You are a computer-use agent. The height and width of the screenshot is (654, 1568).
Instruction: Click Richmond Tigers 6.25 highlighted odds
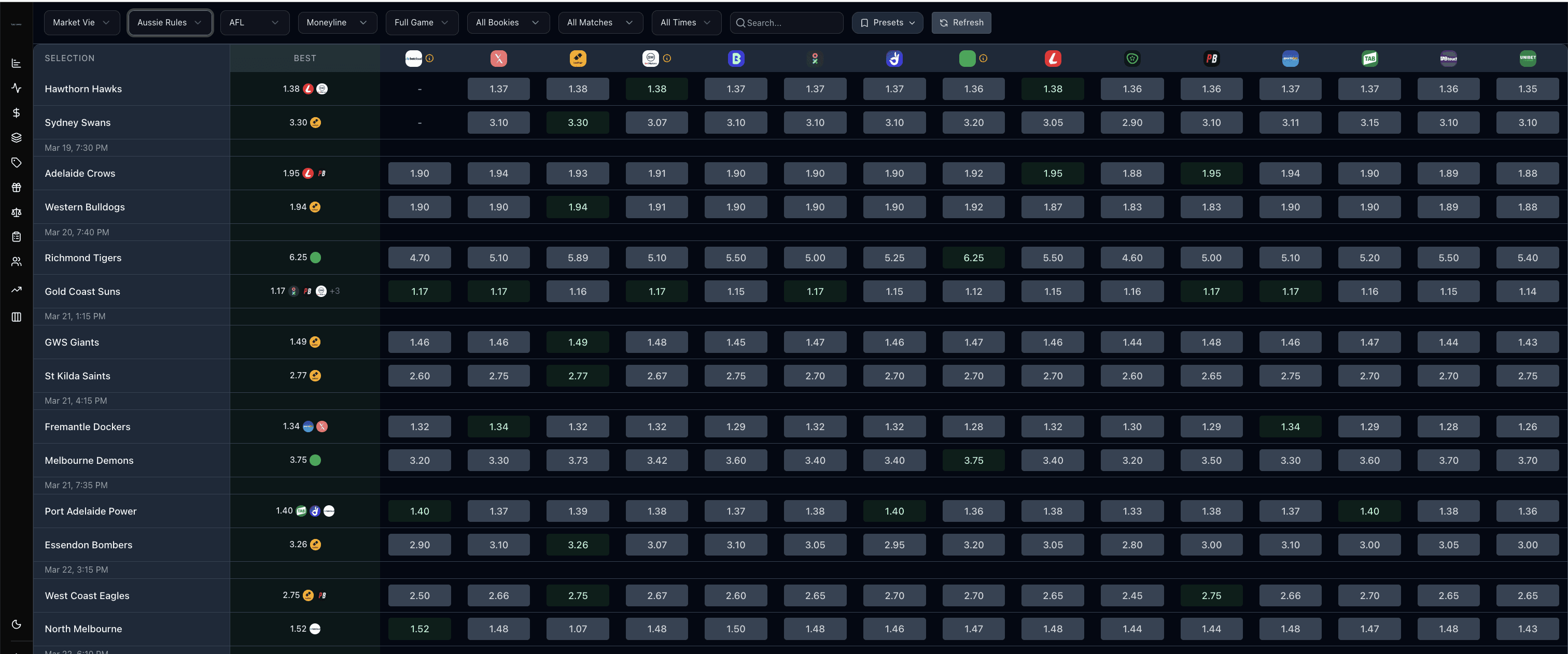click(x=973, y=258)
